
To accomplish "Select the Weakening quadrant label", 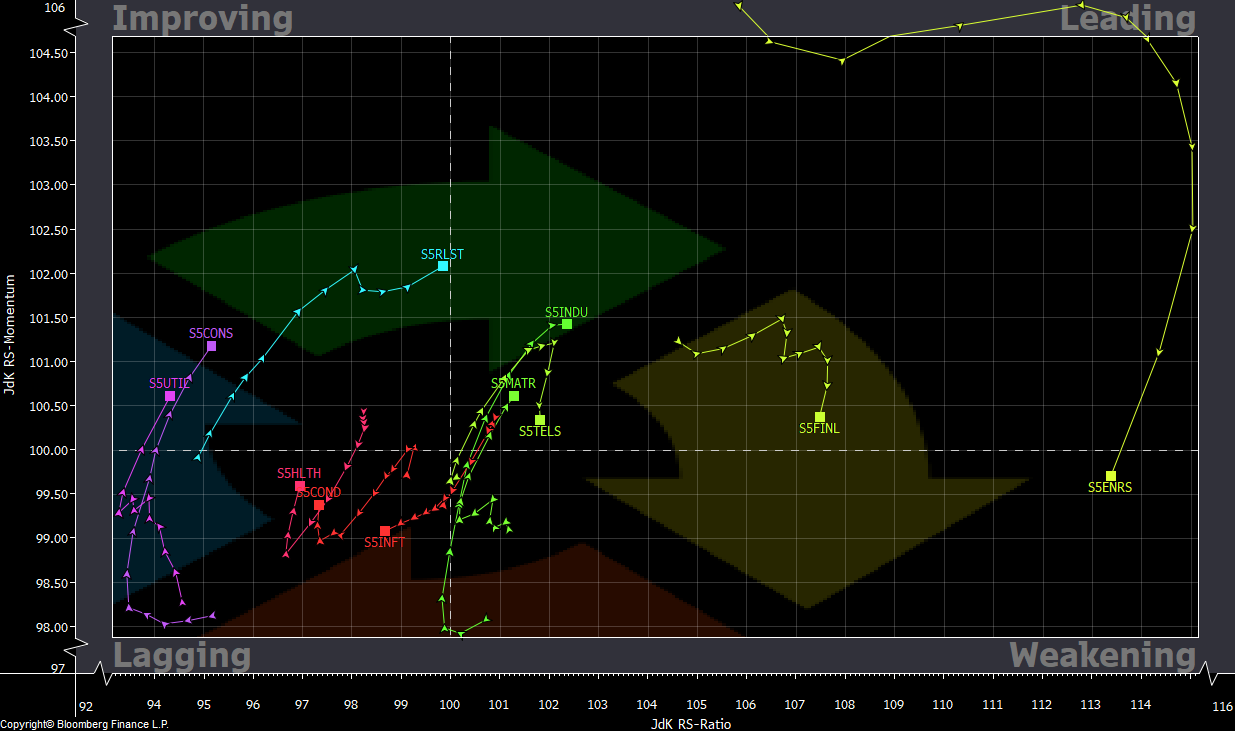I will [x=1102, y=656].
